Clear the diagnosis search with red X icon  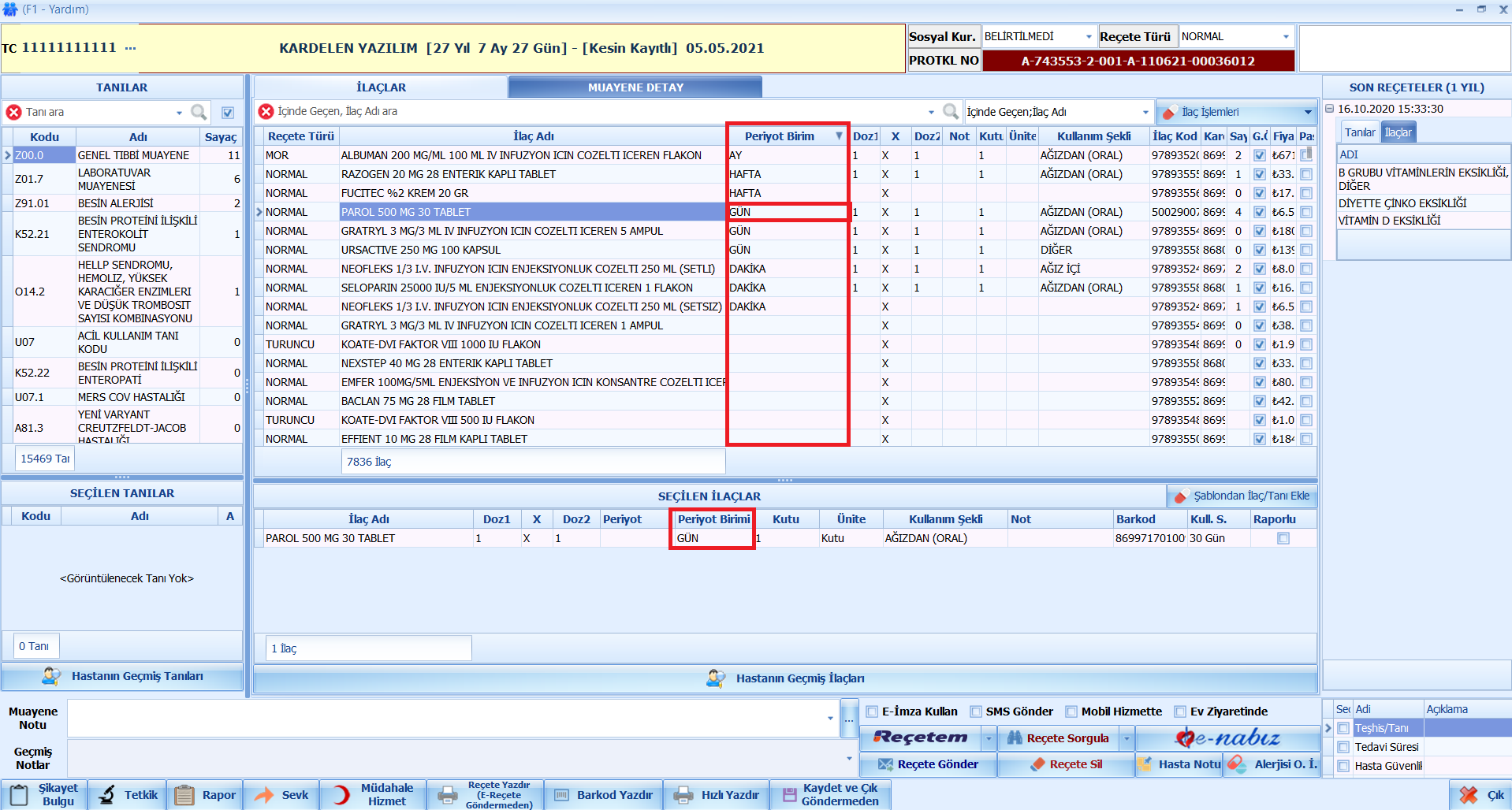click(13, 112)
